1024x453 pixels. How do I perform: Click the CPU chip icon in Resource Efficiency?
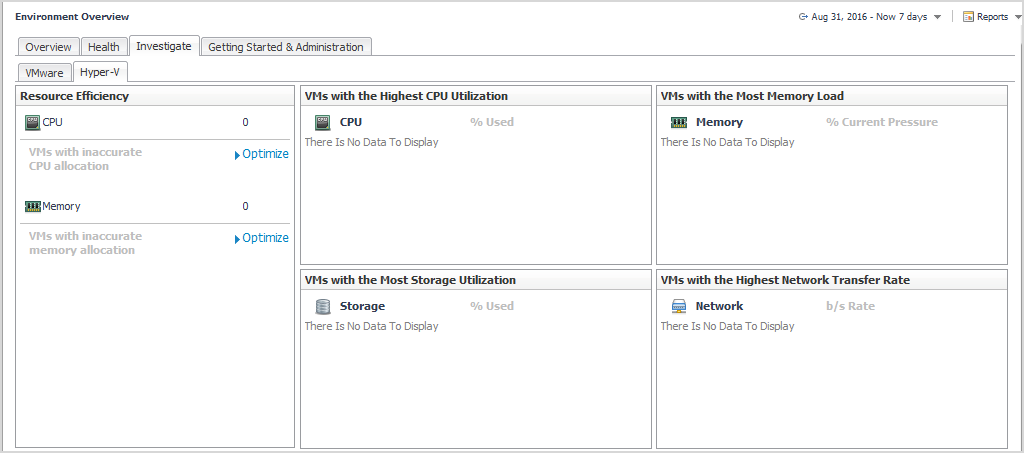(33, 122)
